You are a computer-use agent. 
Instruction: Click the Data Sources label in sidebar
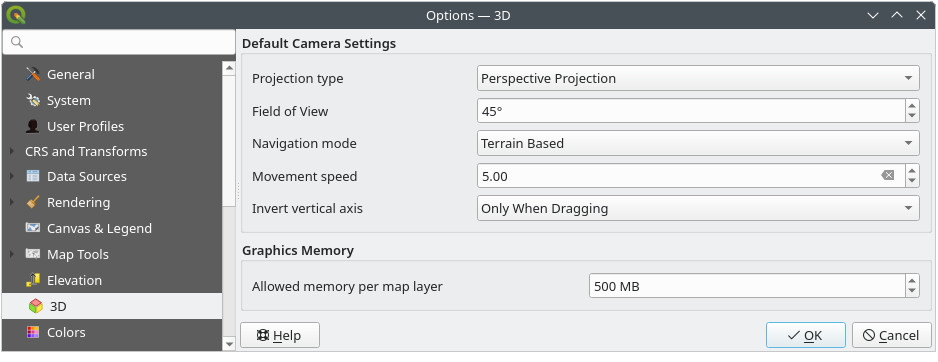(x=87, y=177)
